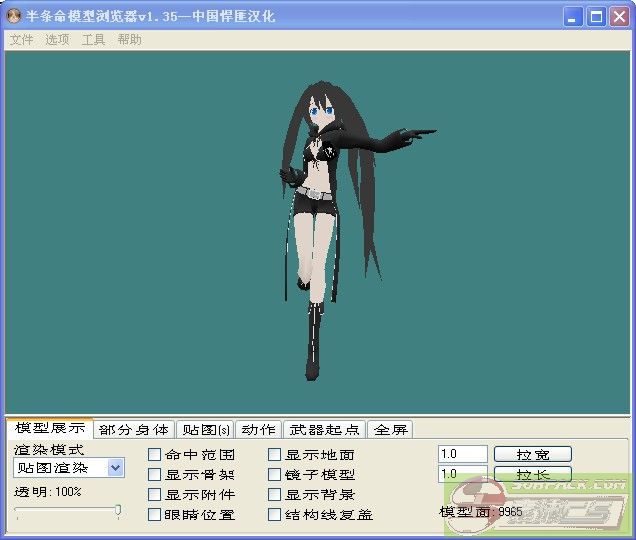The width and height of the screenshot is (636, 540).
Task: Click the 拉宽 button
Action: [532, 454]
